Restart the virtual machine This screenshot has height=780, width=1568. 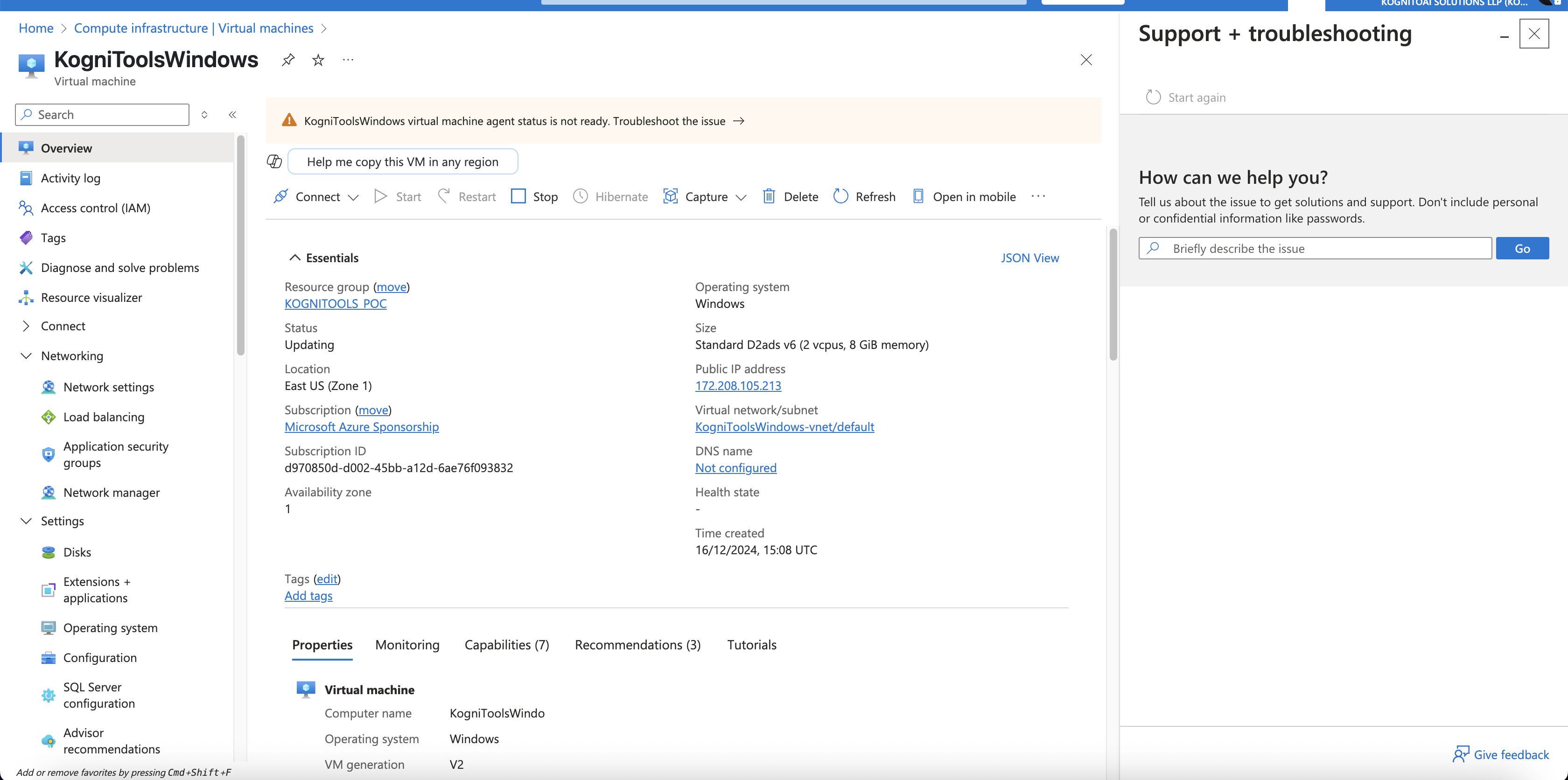point(466,196)
